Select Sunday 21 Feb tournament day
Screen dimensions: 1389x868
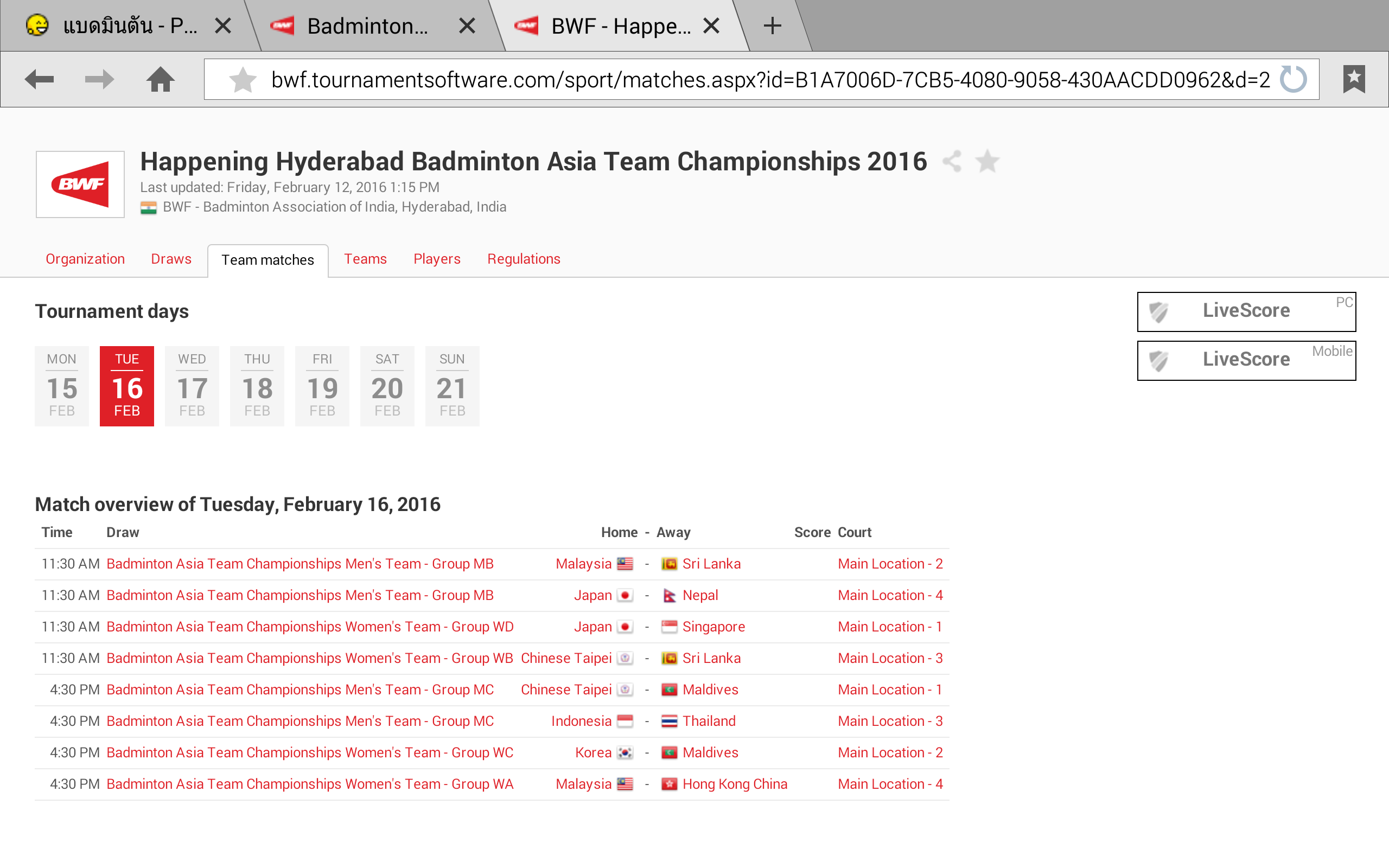coord(452,386)
